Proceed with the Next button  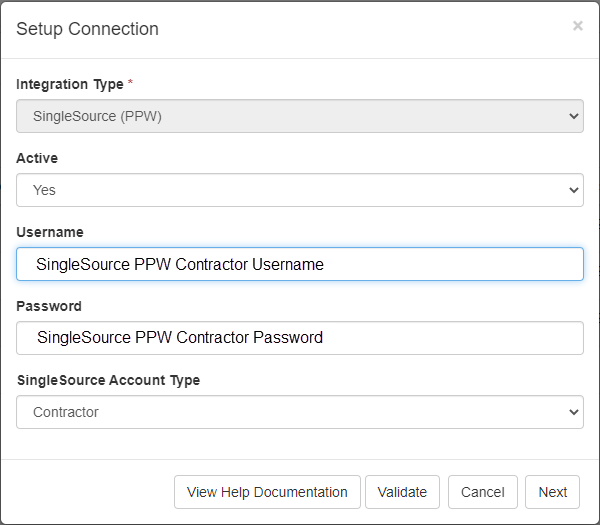tap(552, 492)
